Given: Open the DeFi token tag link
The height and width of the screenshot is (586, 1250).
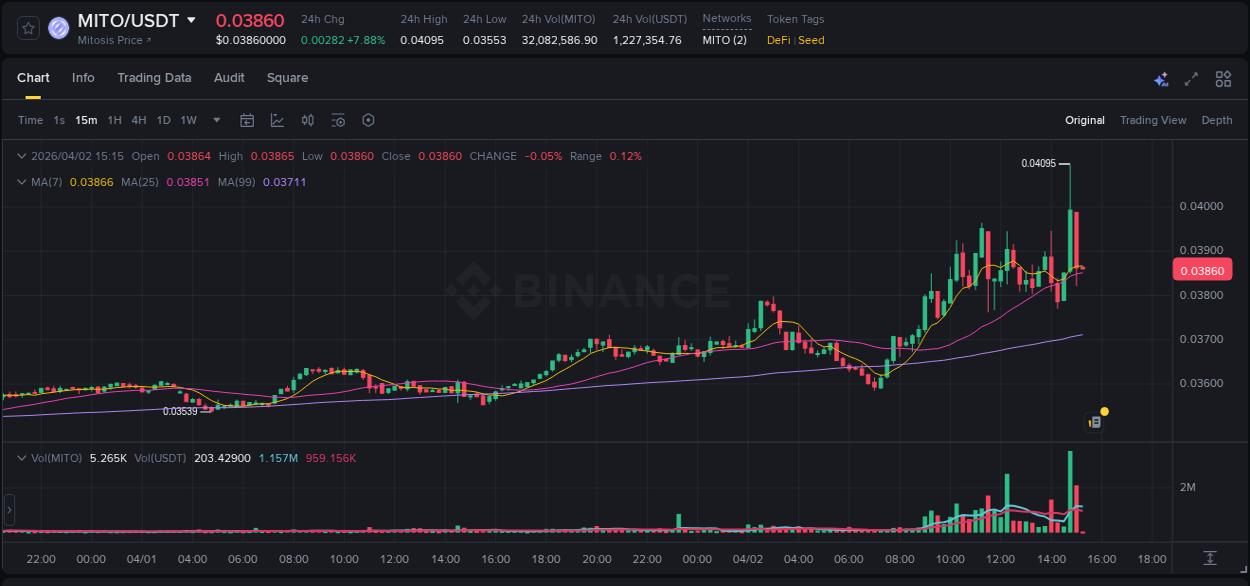Looking at the screenshot, I should click(778, 40).
